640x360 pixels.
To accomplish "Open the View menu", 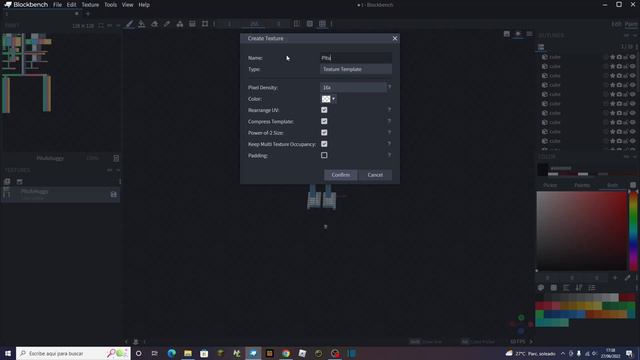I will tap(127, 5).
